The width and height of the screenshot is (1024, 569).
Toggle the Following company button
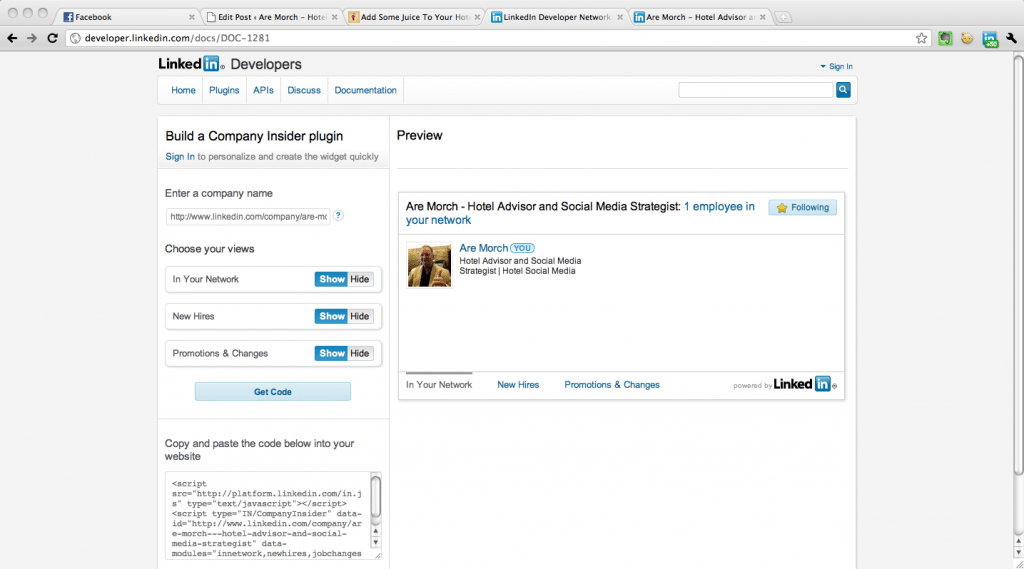click(x=802, y=207)
